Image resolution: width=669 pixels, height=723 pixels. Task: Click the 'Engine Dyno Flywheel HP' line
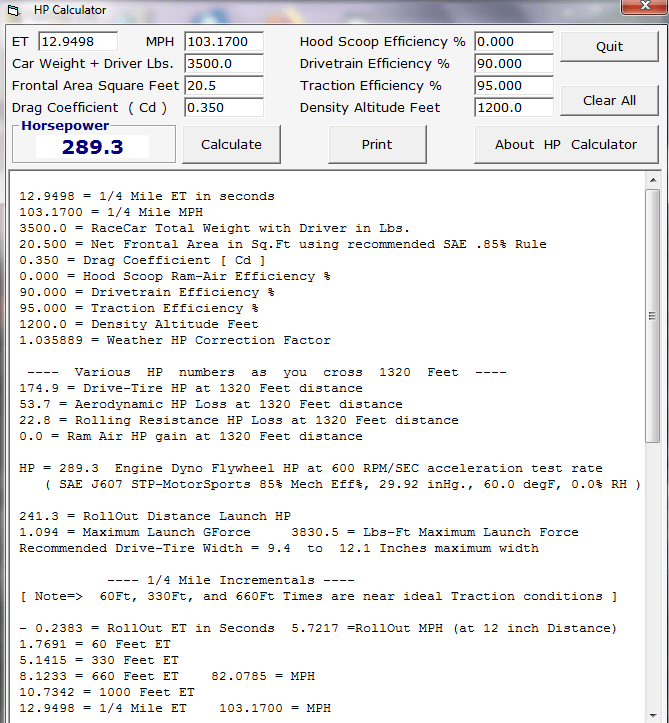coord(311,468)
